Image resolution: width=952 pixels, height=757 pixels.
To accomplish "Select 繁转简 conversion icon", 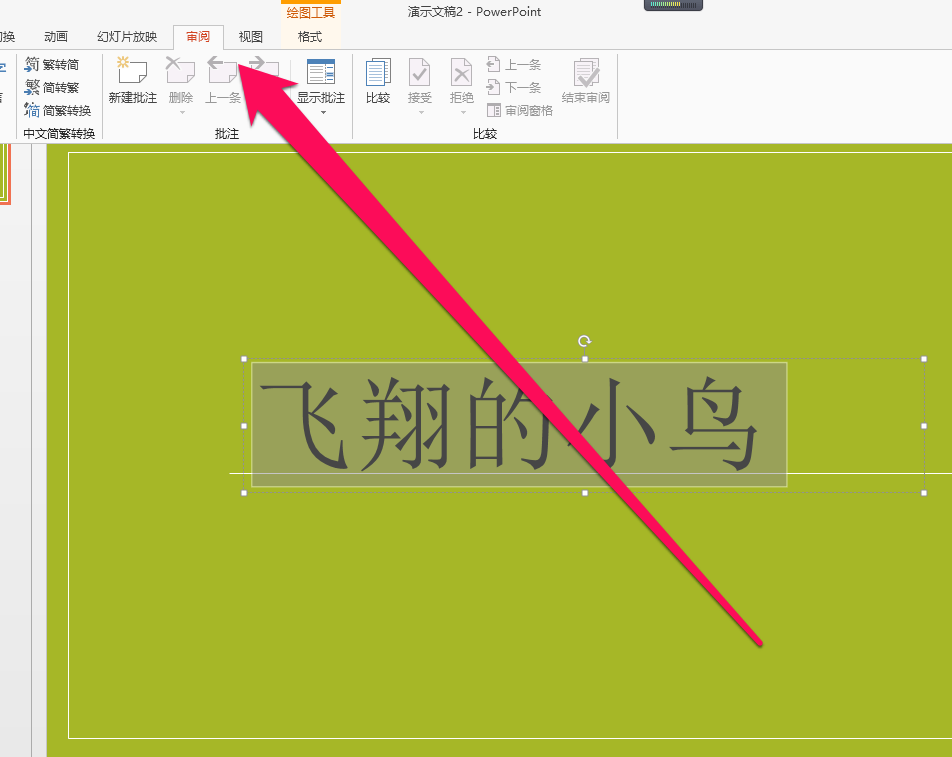I will [x=56, y=64].
